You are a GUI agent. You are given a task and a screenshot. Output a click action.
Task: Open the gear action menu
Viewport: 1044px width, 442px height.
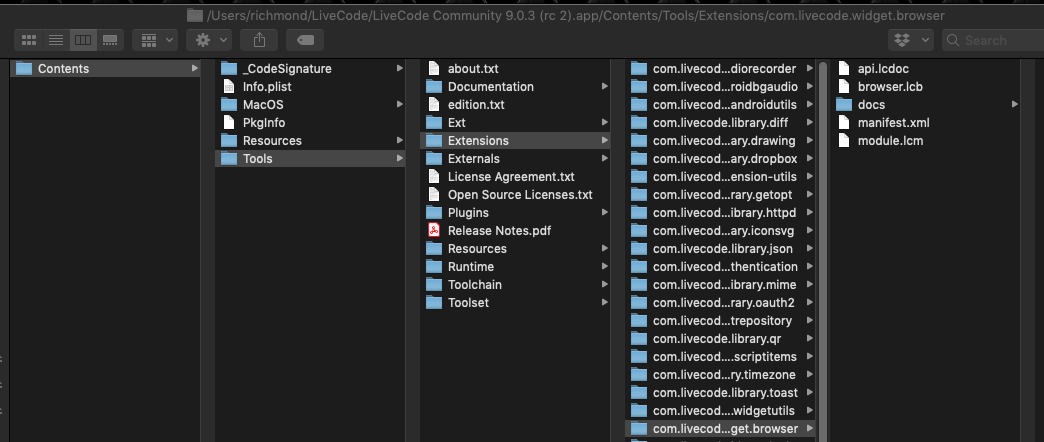pyautogui.click(x=209, y=40)
